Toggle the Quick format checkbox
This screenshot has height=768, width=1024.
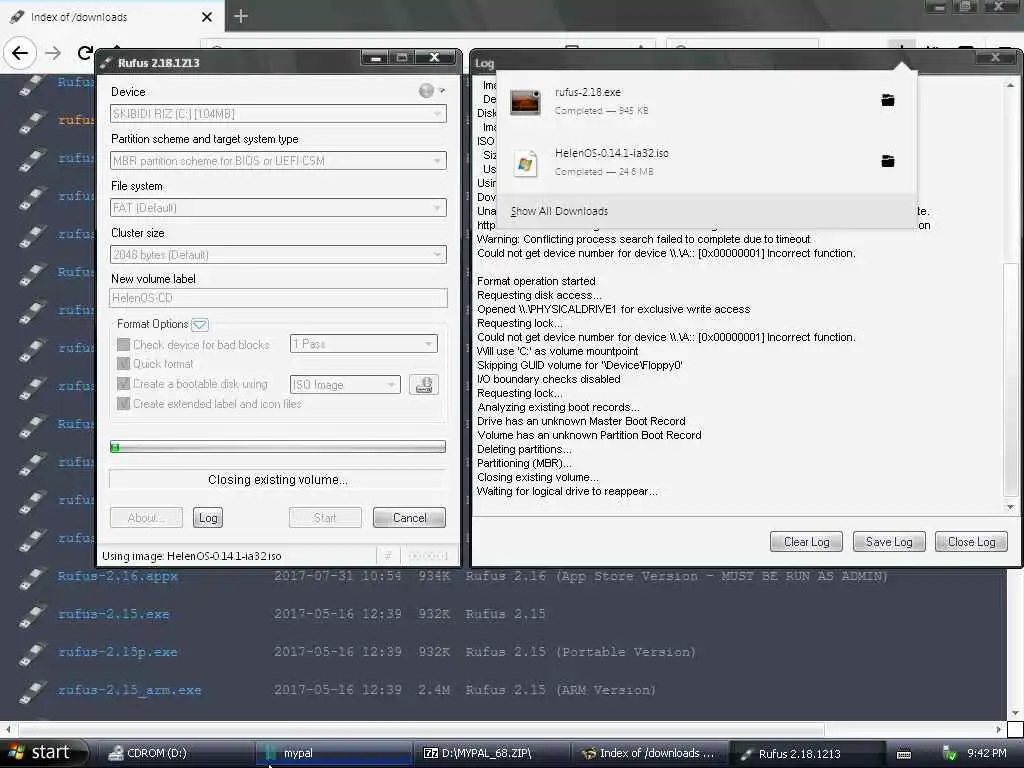123,364
